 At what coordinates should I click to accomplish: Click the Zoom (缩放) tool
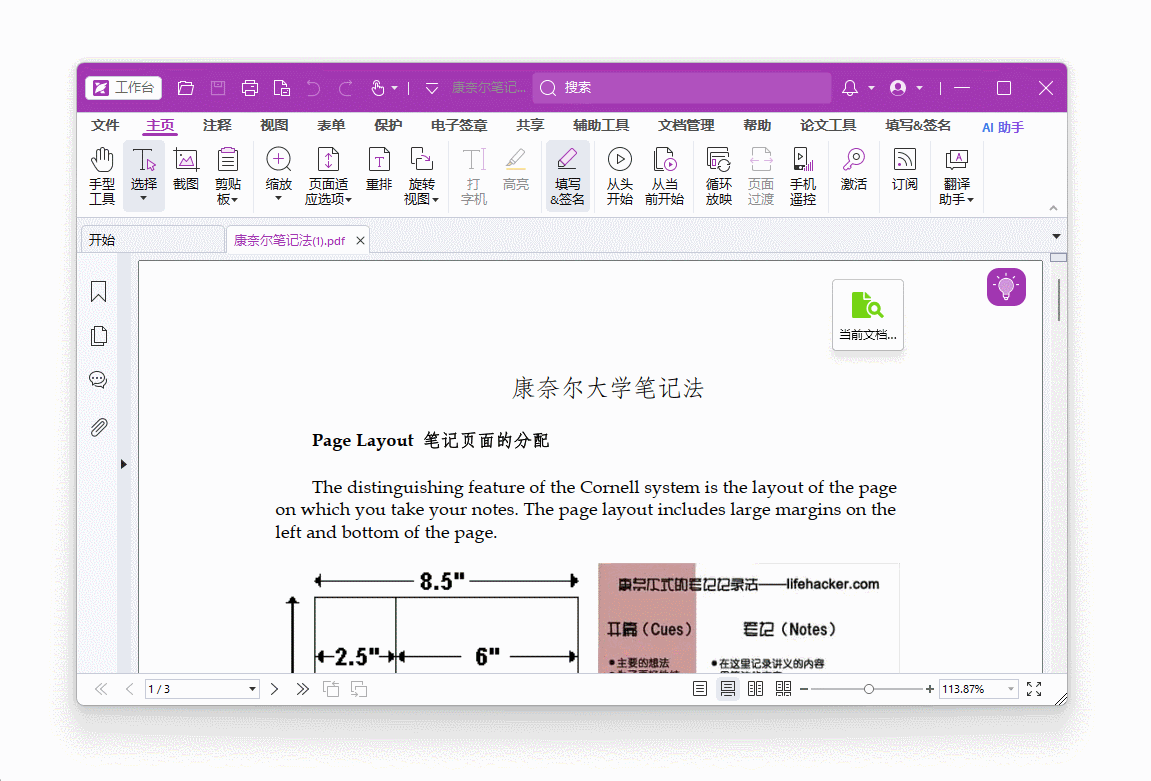(278, 176)
